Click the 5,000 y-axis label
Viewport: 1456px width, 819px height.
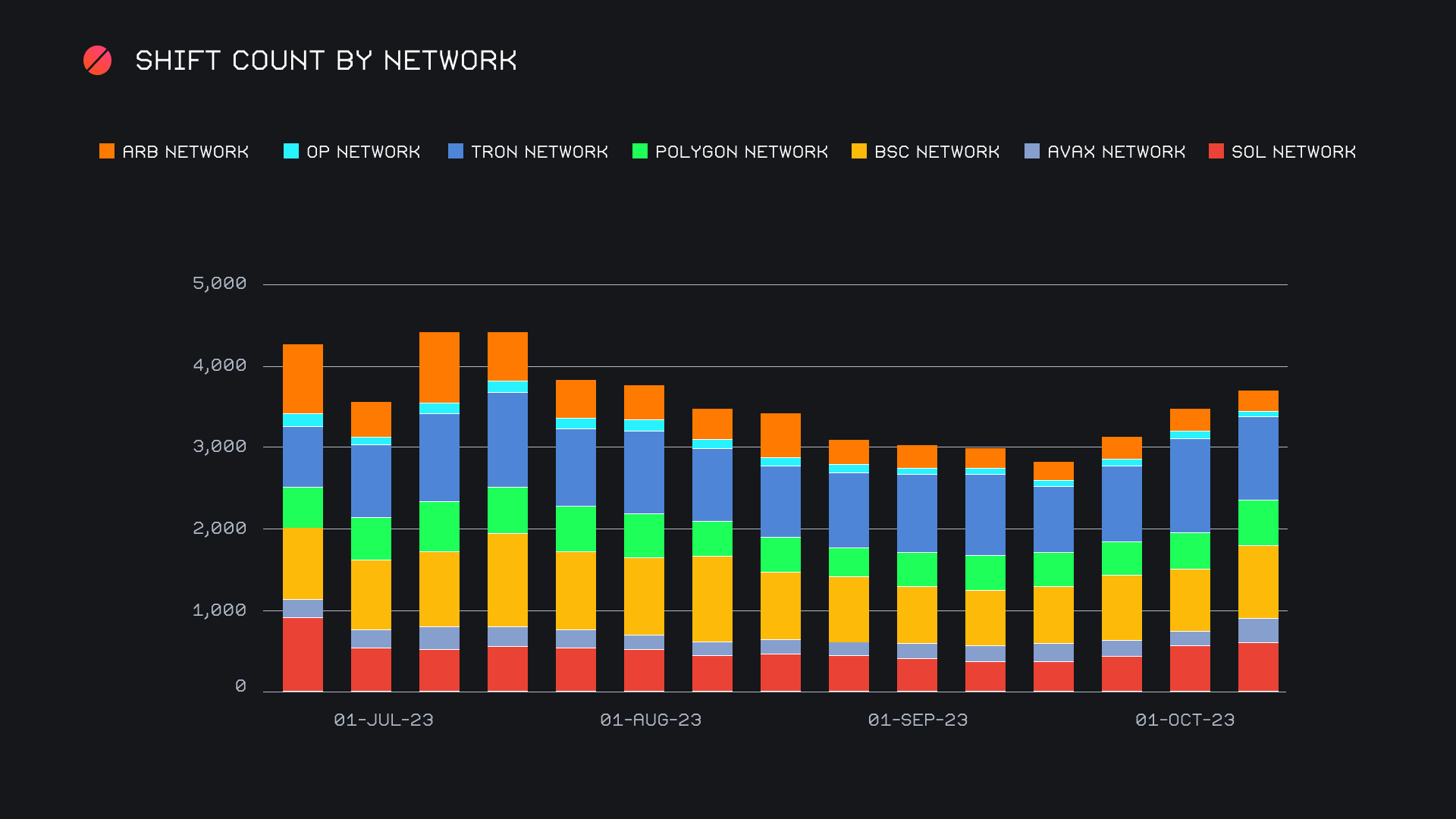point(220,284)
